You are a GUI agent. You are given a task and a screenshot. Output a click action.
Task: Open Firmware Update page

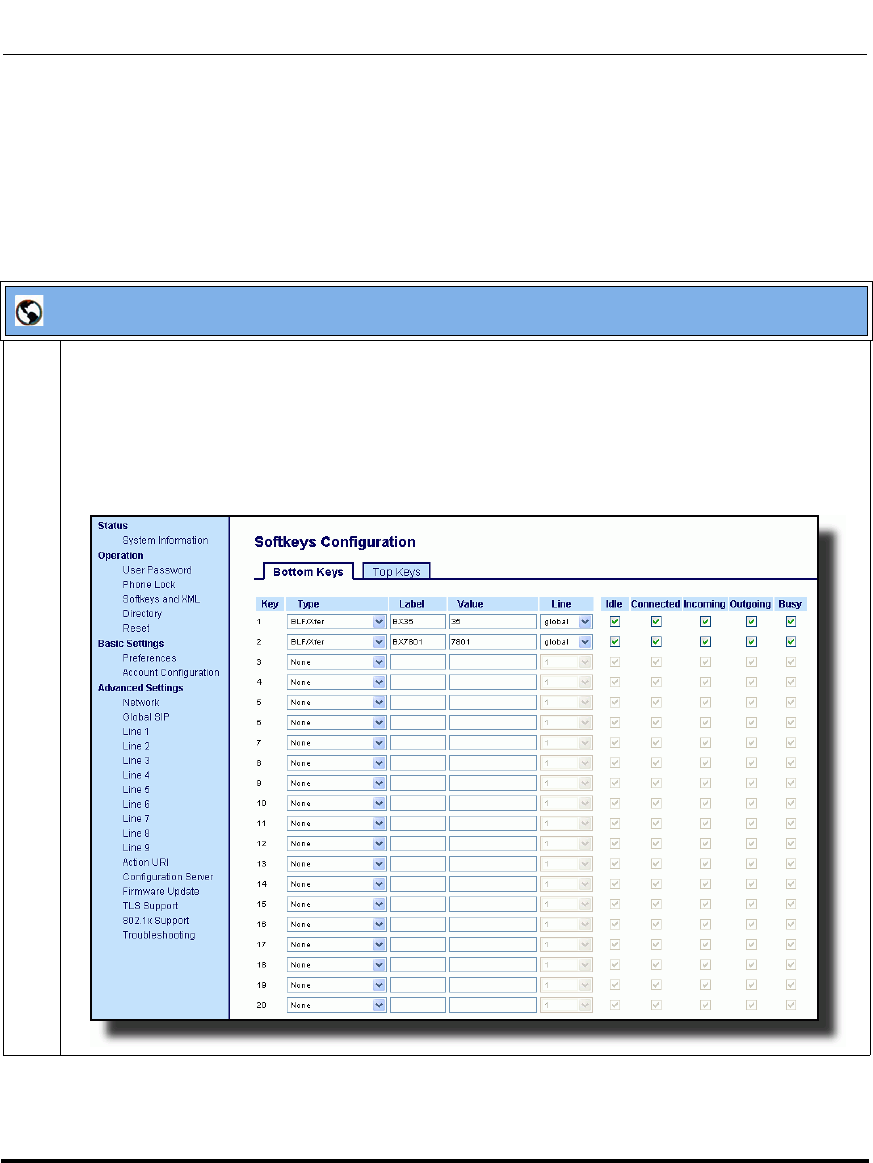click(x=161, y=892)
